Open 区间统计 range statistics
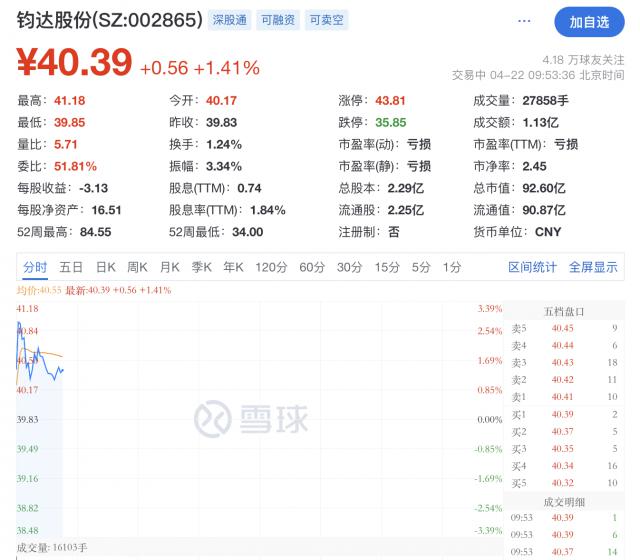640x560 pixels. point(532,267)
